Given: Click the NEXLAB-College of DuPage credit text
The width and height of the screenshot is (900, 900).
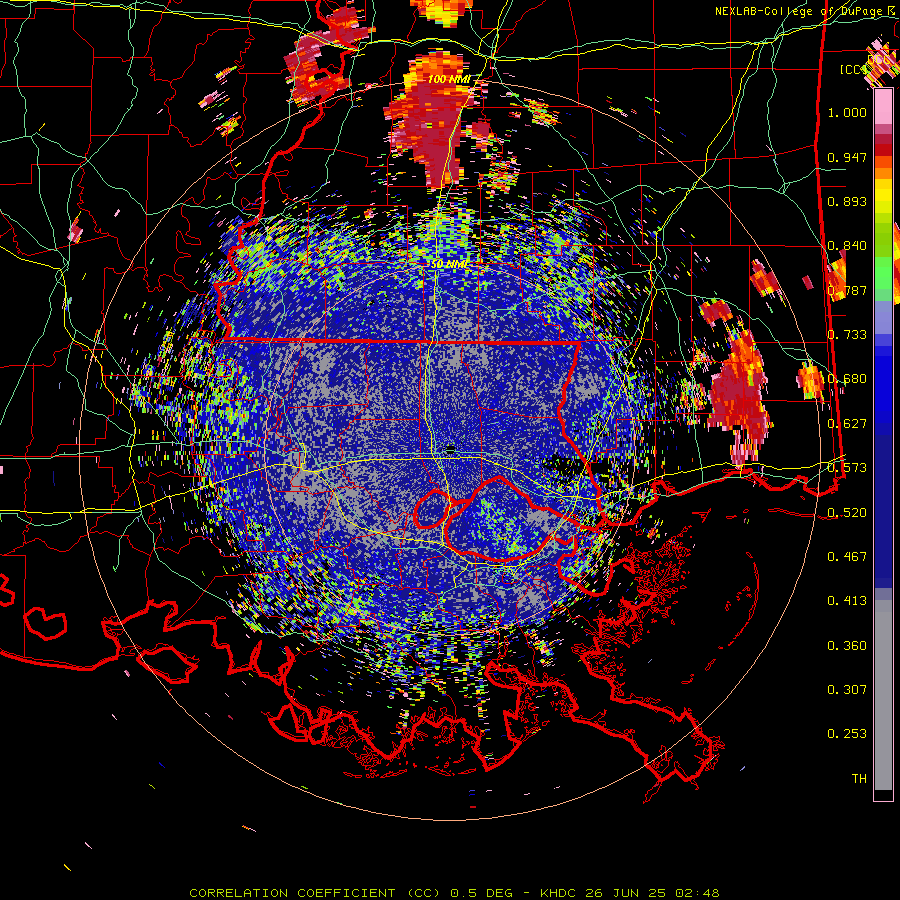Looking at the screenshot, I should tap(800, 11).
